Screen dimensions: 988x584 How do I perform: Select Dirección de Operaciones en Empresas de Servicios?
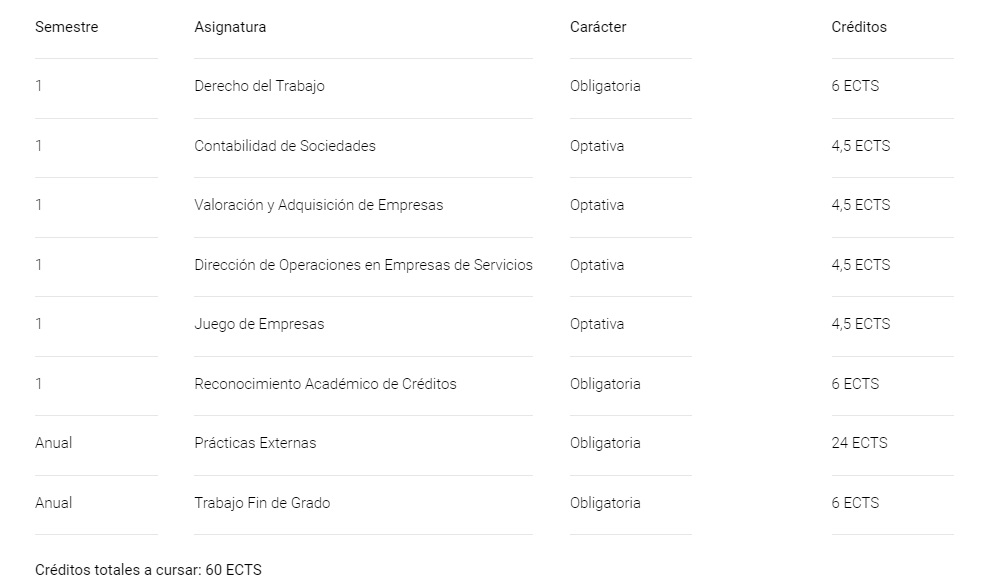[363, 265]
